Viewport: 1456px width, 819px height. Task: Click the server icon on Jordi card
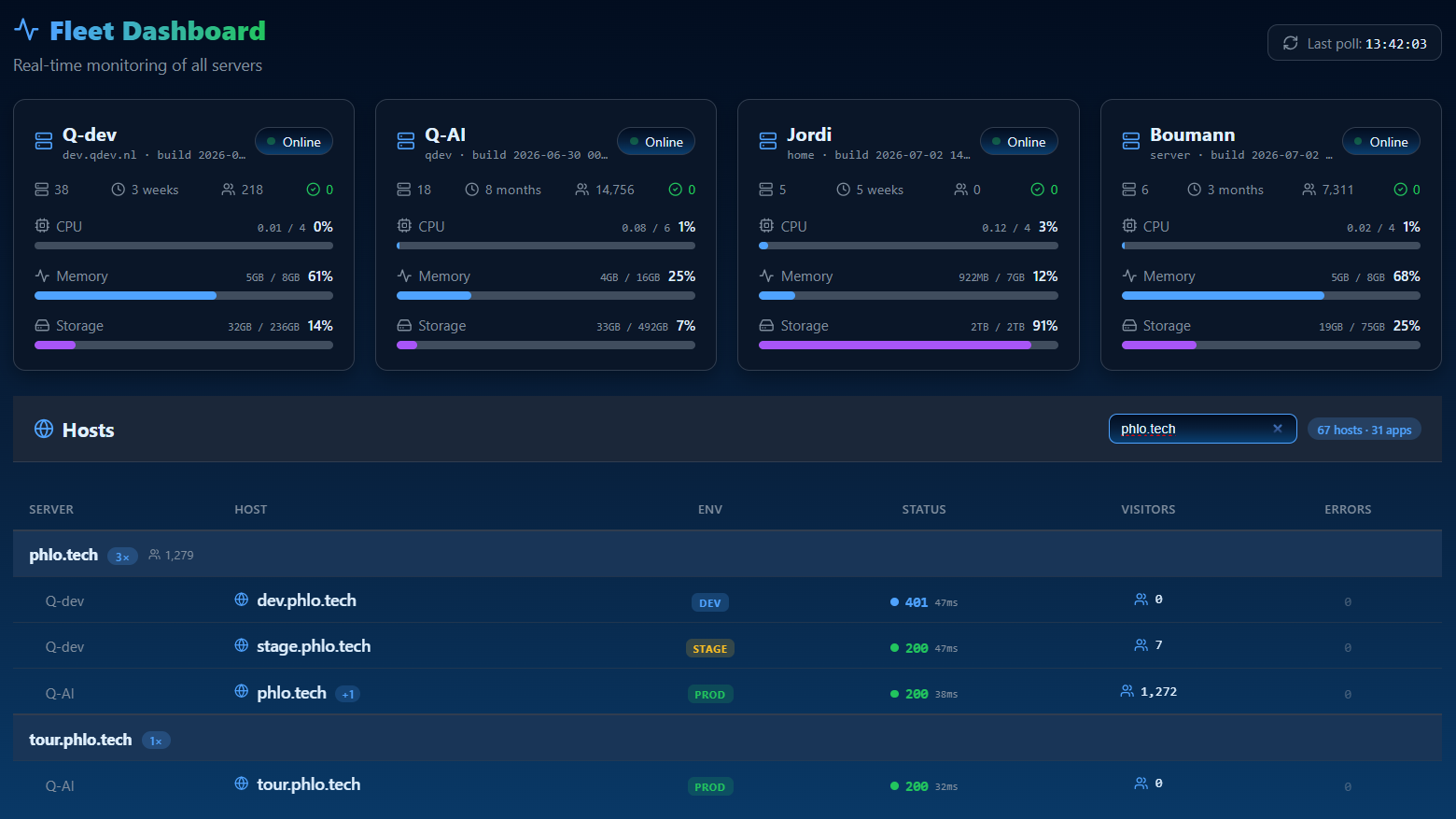(768, 141)
